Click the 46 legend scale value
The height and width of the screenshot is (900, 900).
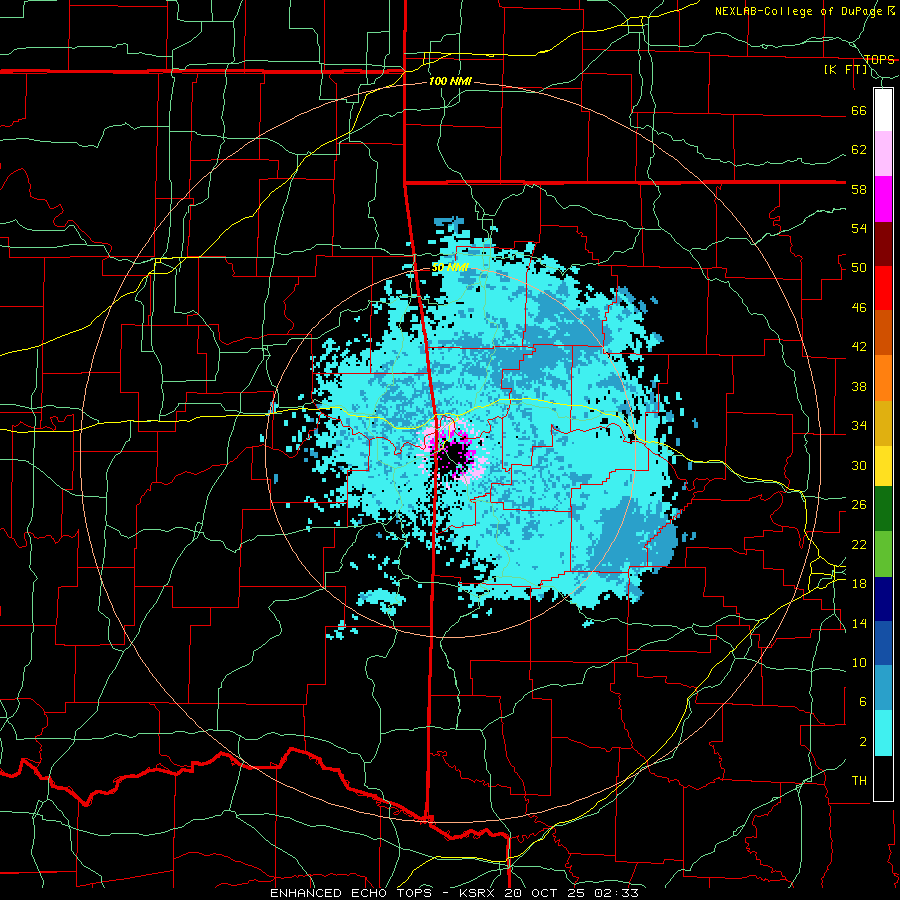click(859, 307)
